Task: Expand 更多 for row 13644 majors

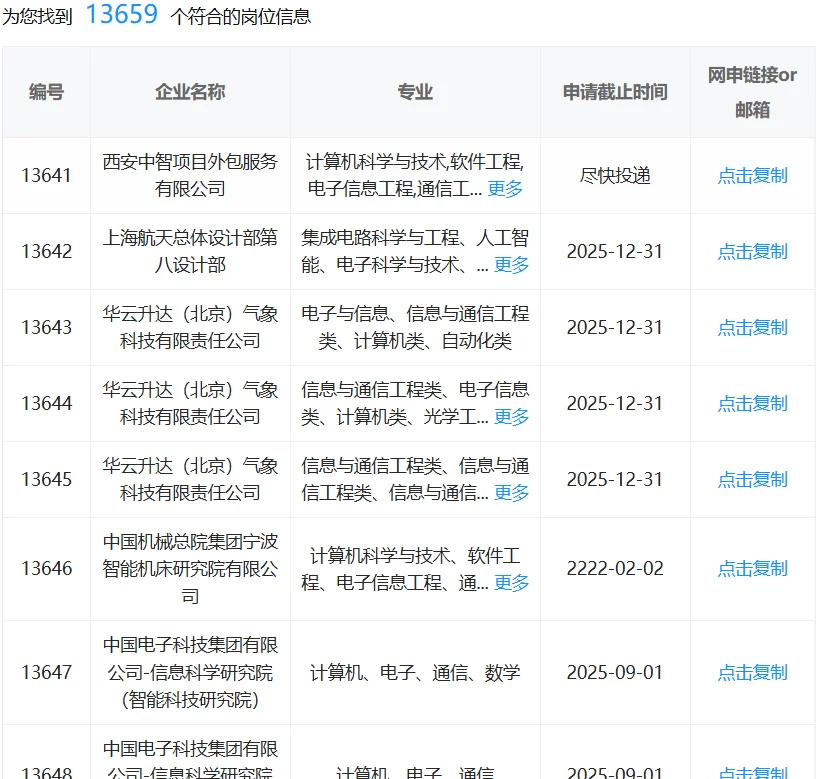Action: (x=512, y=416)
